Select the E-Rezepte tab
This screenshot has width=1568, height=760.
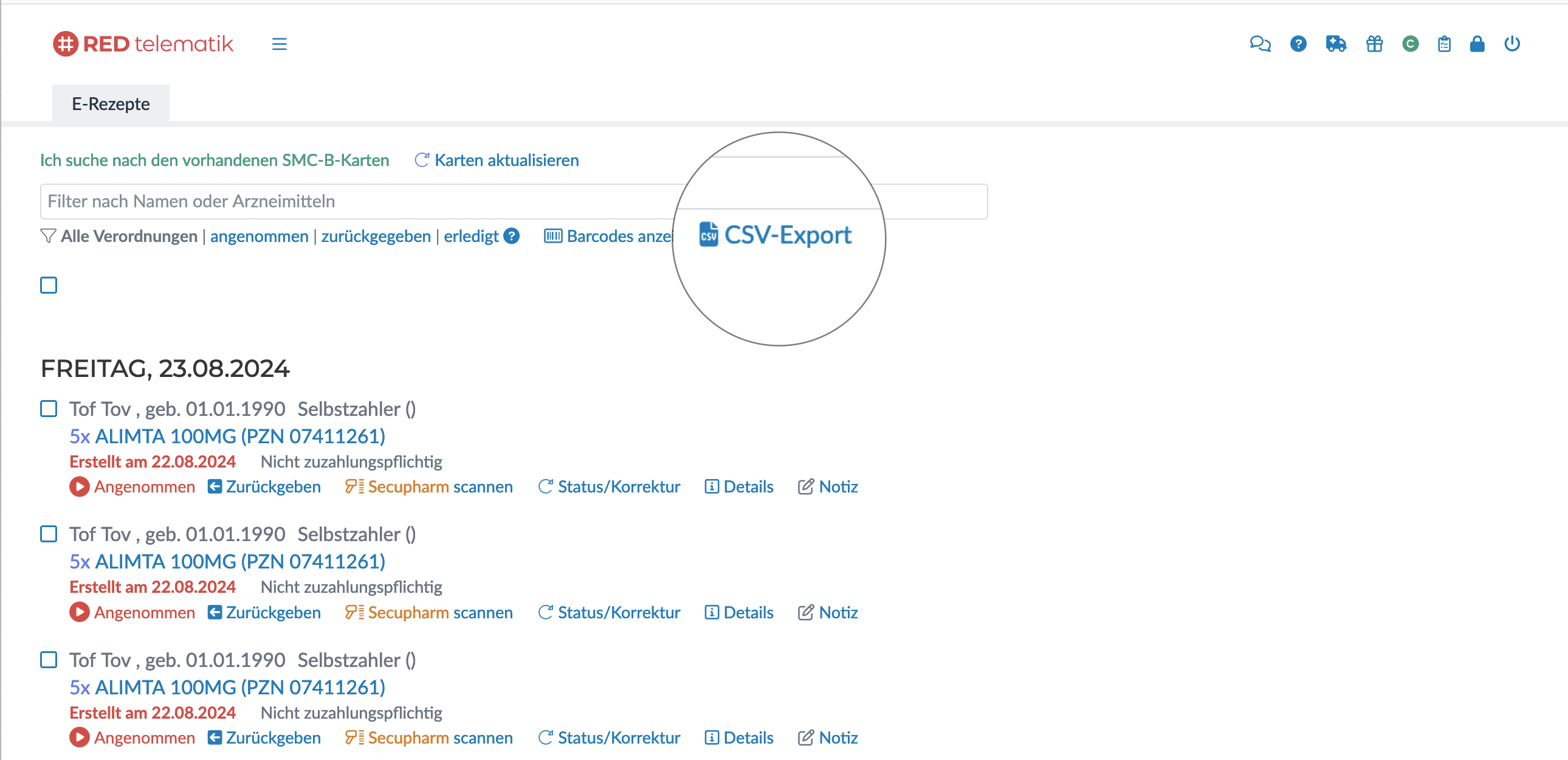coord(111,104)
